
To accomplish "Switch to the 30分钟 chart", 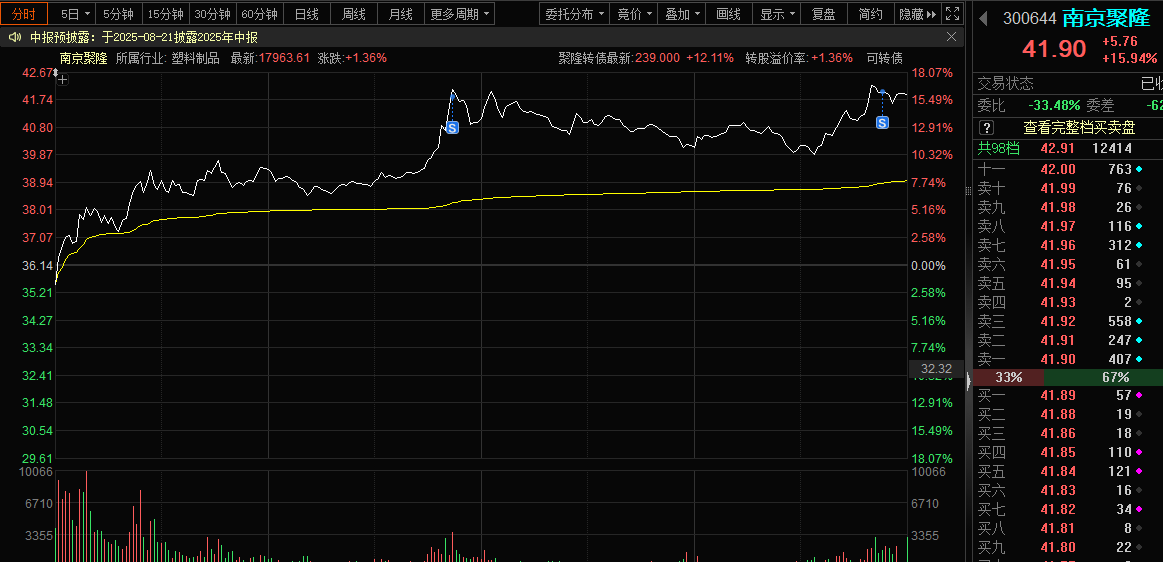I will (x=213, y=13).
